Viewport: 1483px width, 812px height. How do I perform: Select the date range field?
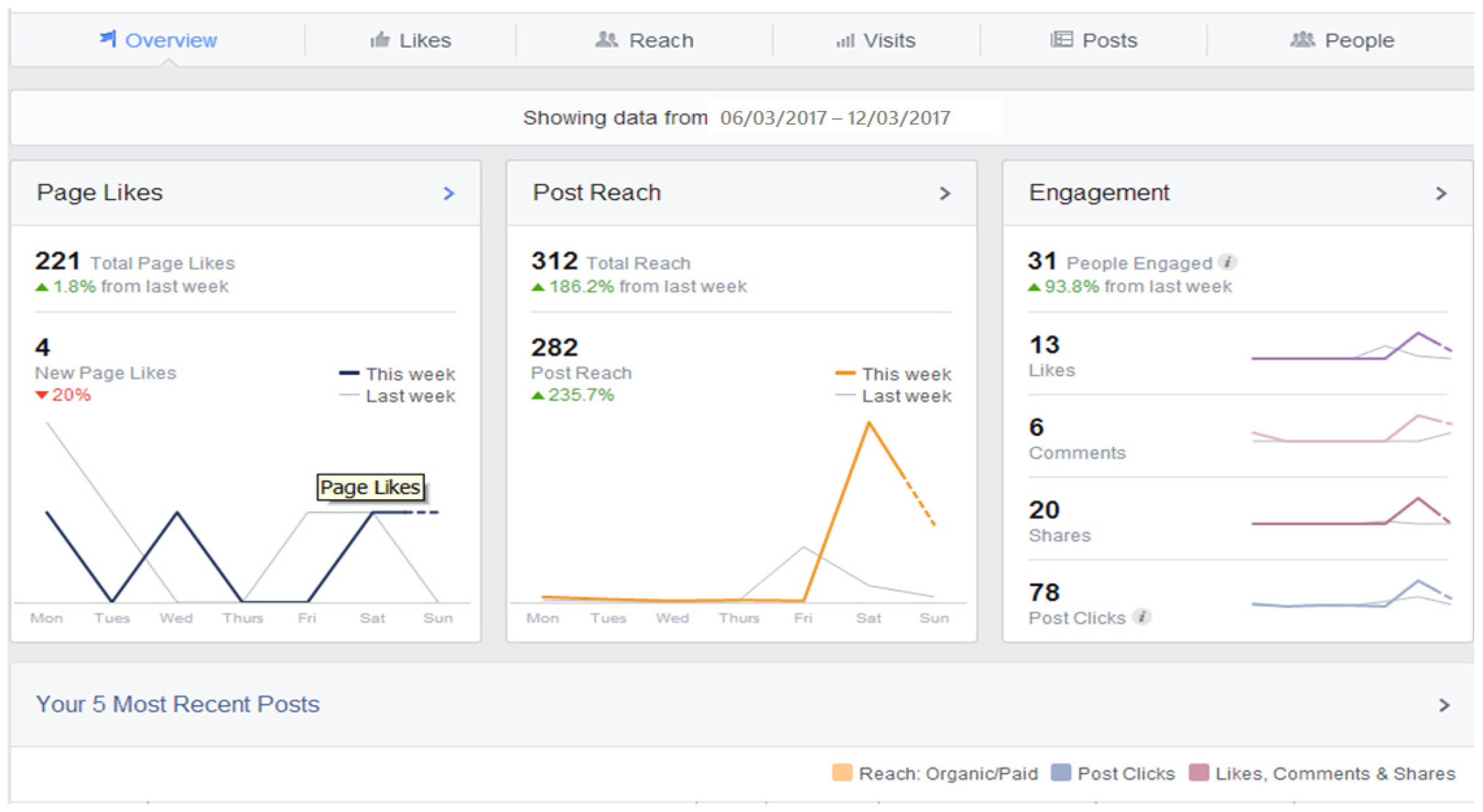pyautogui.click(x=835, y=118)
